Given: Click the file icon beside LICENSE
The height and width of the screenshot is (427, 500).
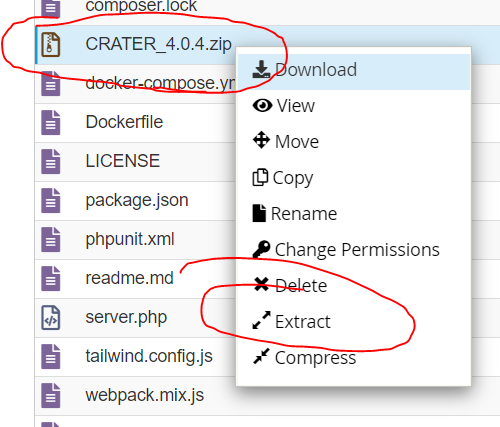Looking at the screenshot, I should (x=51, y=161).
